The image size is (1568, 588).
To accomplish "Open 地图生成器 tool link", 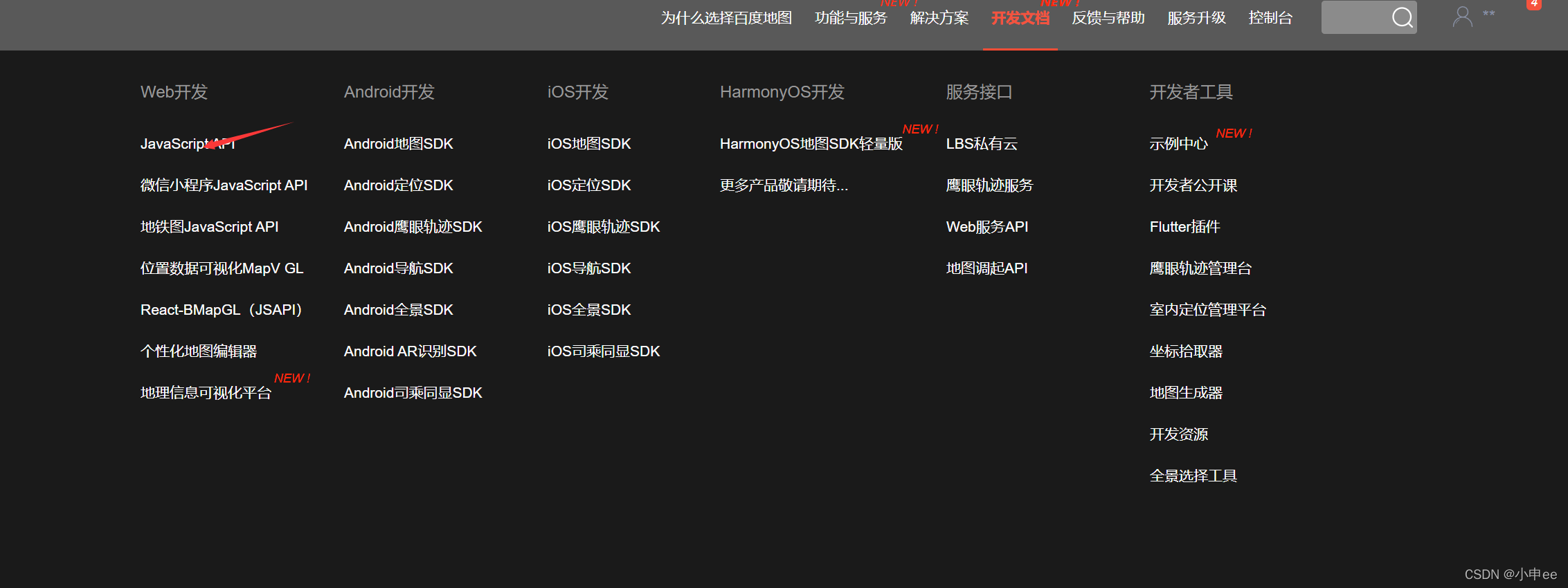I will 1186,393.
